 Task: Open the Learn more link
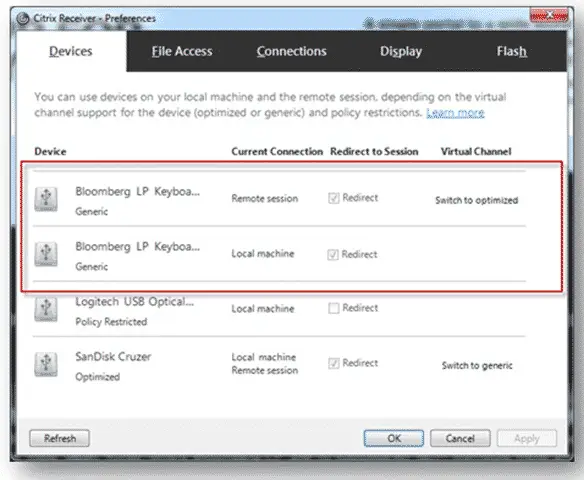pyautogui.click(x=455, y=112)
